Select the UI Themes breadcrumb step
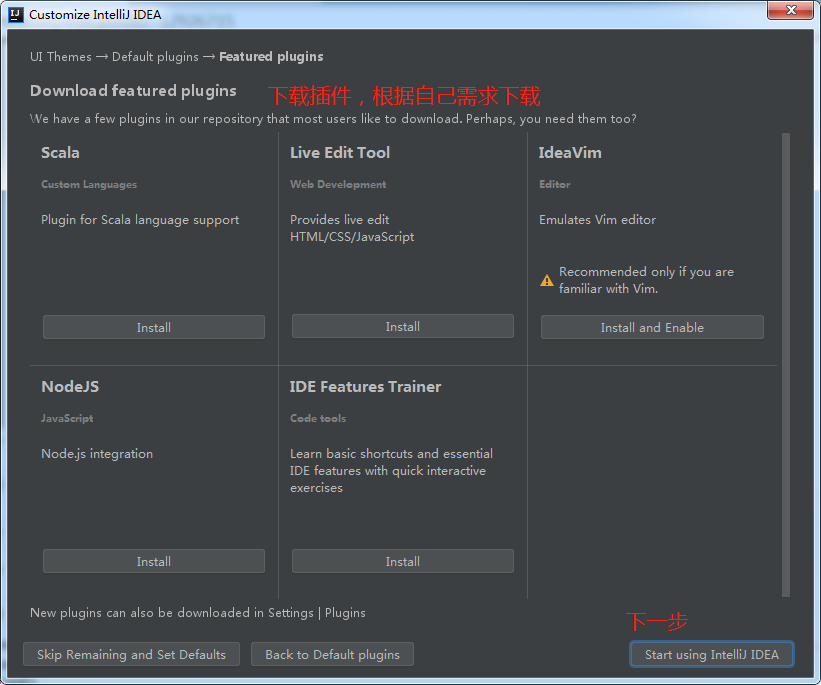This screenshot has height=685, width=821. (61, 57)
